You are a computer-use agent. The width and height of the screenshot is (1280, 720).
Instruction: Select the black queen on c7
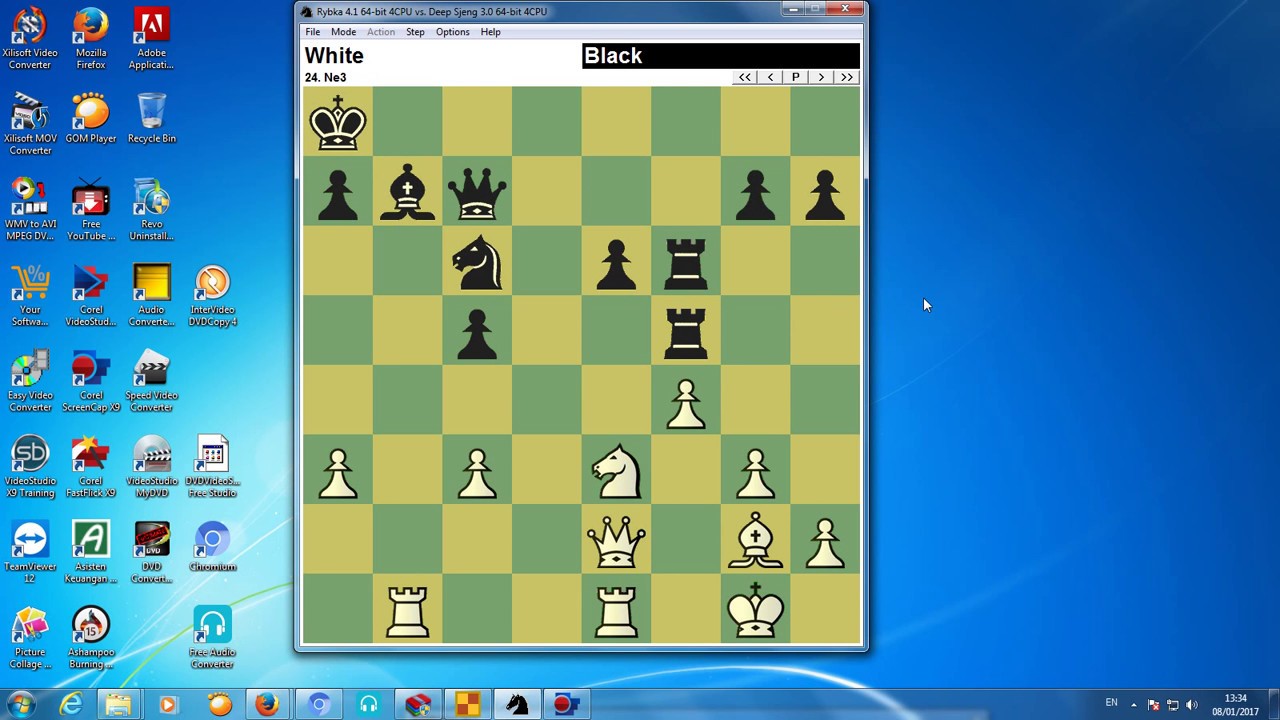[477, 192]
